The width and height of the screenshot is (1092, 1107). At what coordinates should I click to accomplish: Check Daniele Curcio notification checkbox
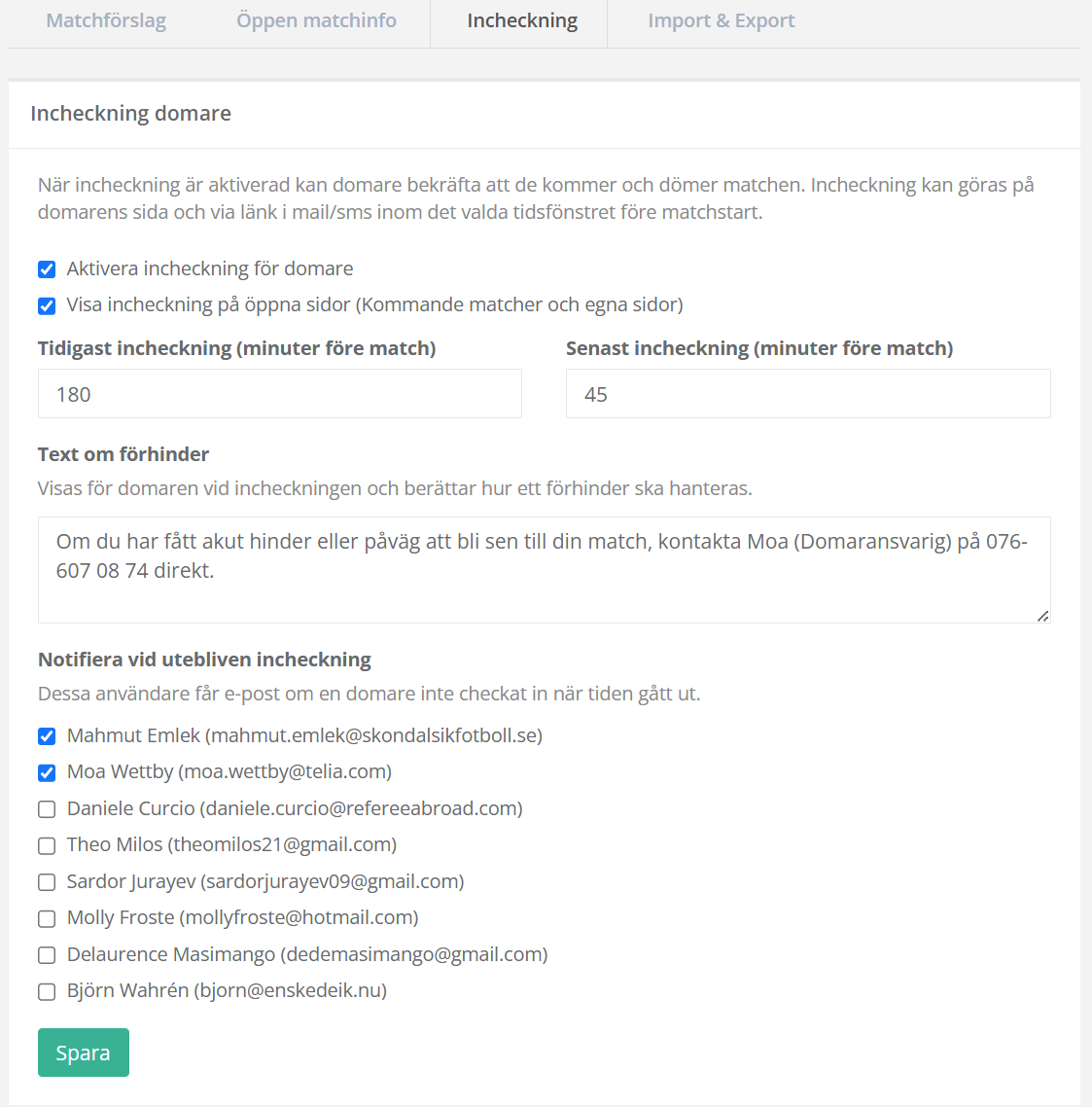click(47, 809)
